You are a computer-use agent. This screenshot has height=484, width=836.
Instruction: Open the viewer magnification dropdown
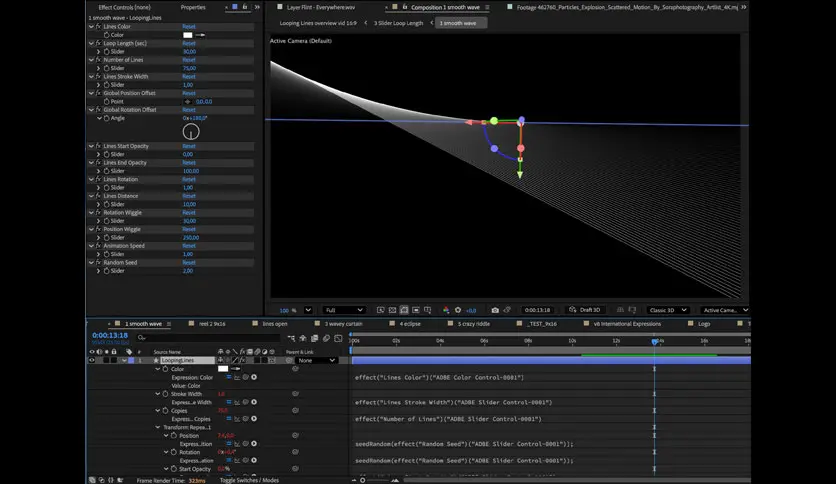point(308,310)
